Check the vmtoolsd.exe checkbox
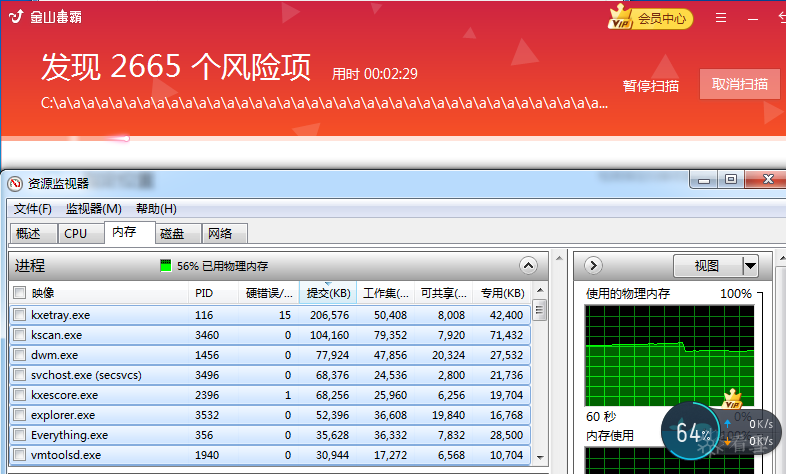This screenshot has width=786, height=474. pyautogui.click(x=20, y=455)
